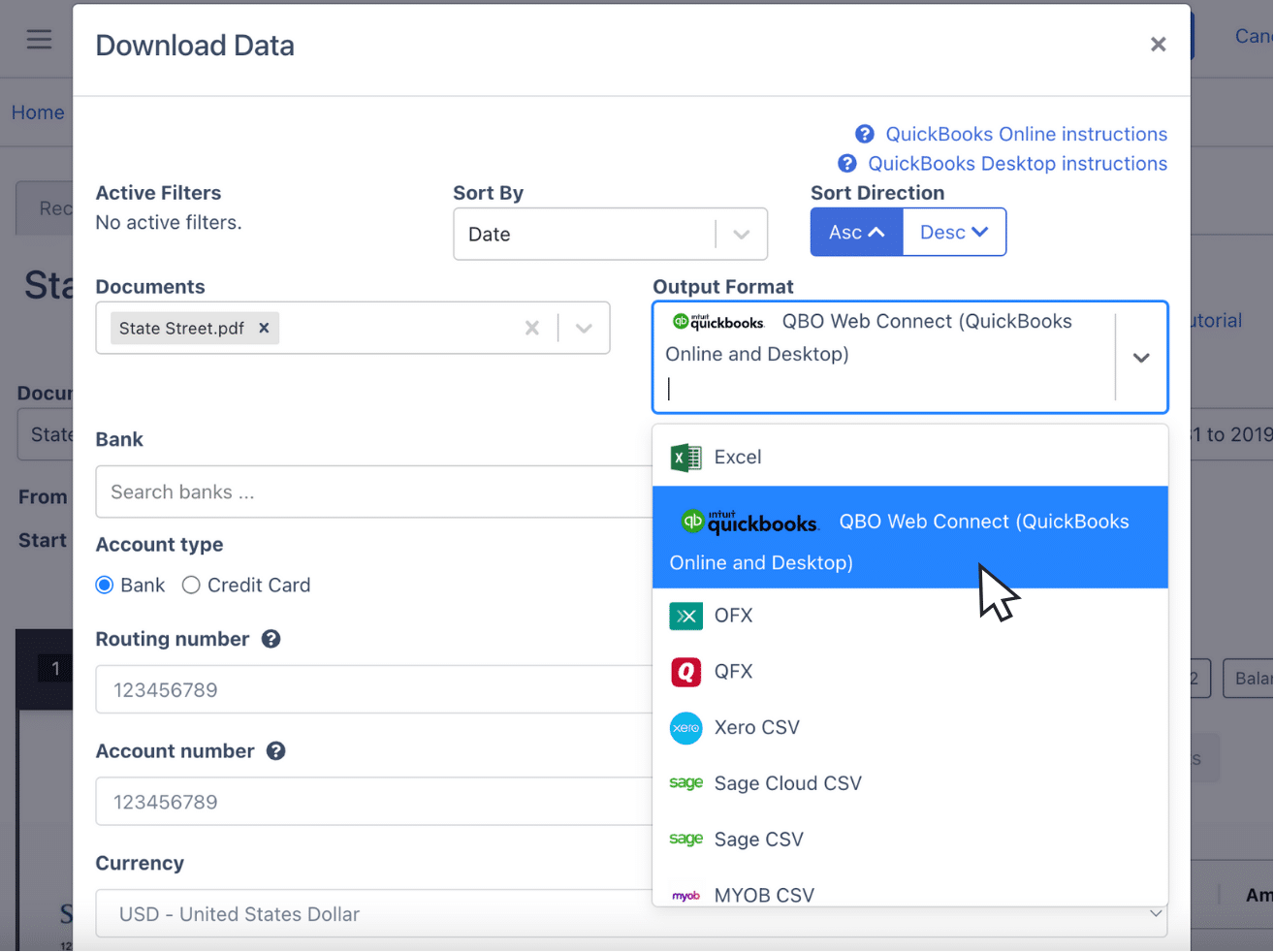
Task: Expand the Documents dropdown chevron
Action: 584,328
